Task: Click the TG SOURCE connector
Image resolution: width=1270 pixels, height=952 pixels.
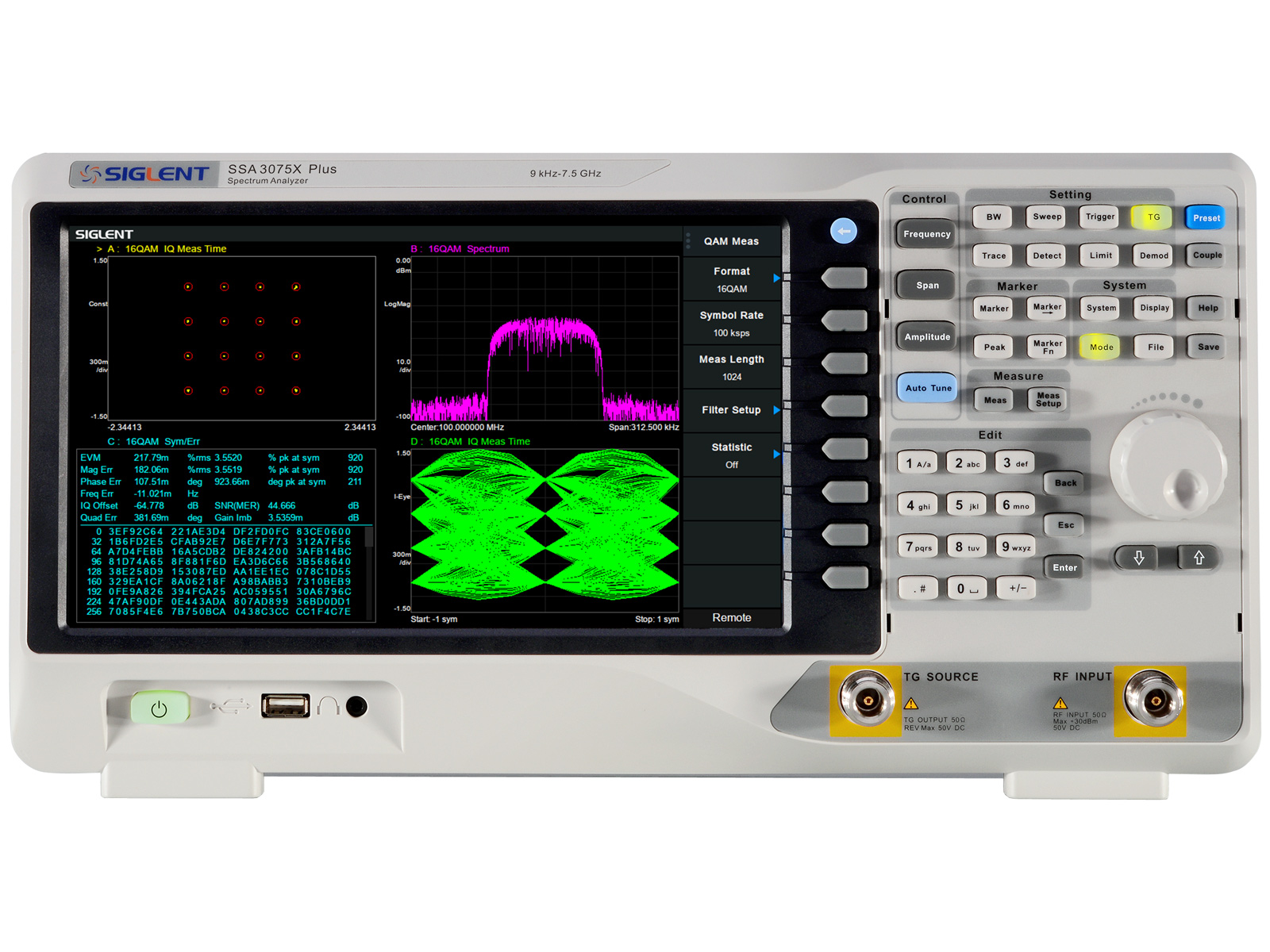Action: pos(867,701)
